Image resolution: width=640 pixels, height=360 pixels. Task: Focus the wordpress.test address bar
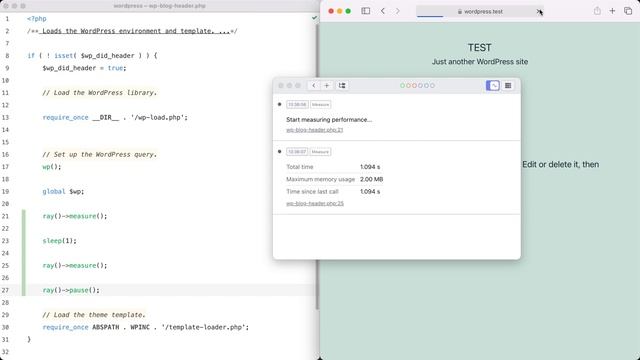coord(480,11)
